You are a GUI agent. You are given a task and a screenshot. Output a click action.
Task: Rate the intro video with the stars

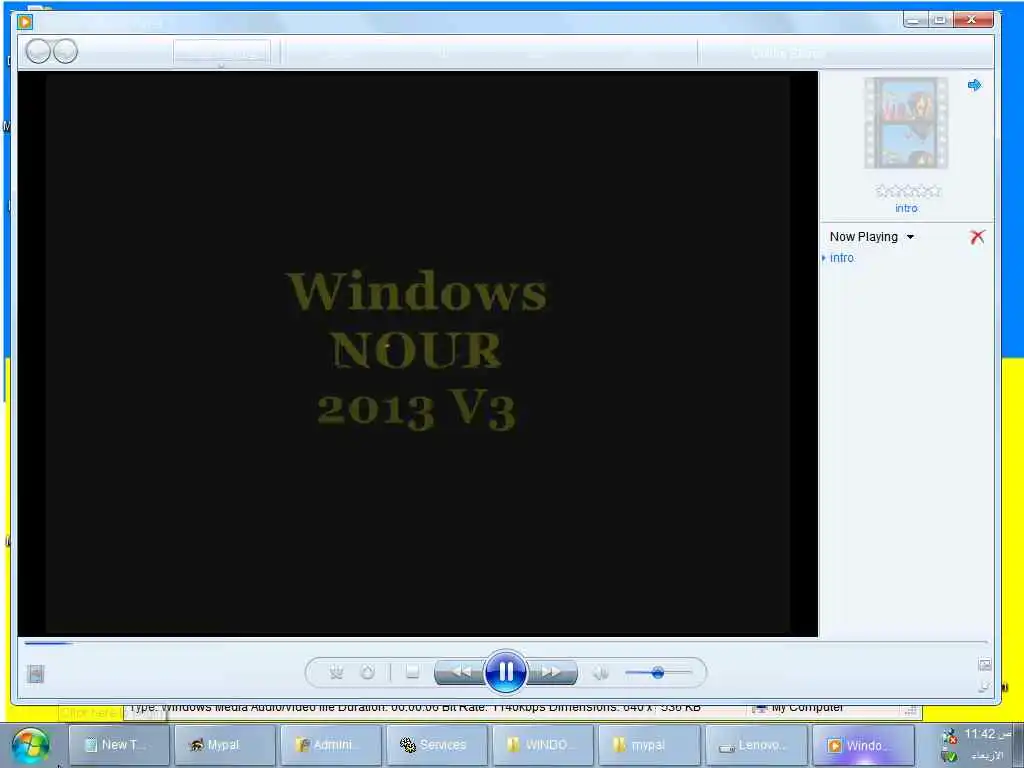(908, 191)
